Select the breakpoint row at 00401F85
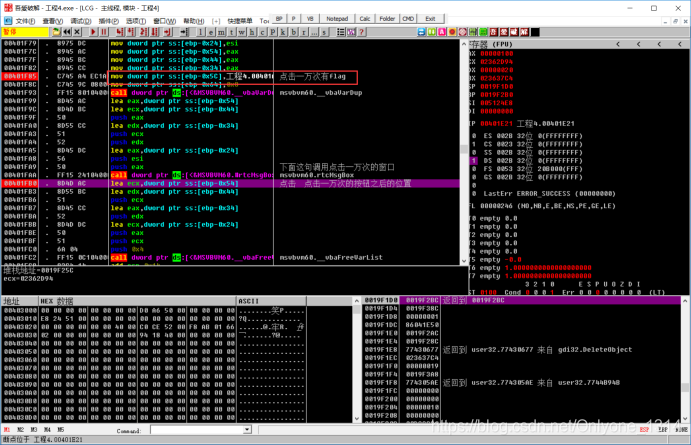Image resolution: width=691 pixels, height=445 pixels. [230, 76]
